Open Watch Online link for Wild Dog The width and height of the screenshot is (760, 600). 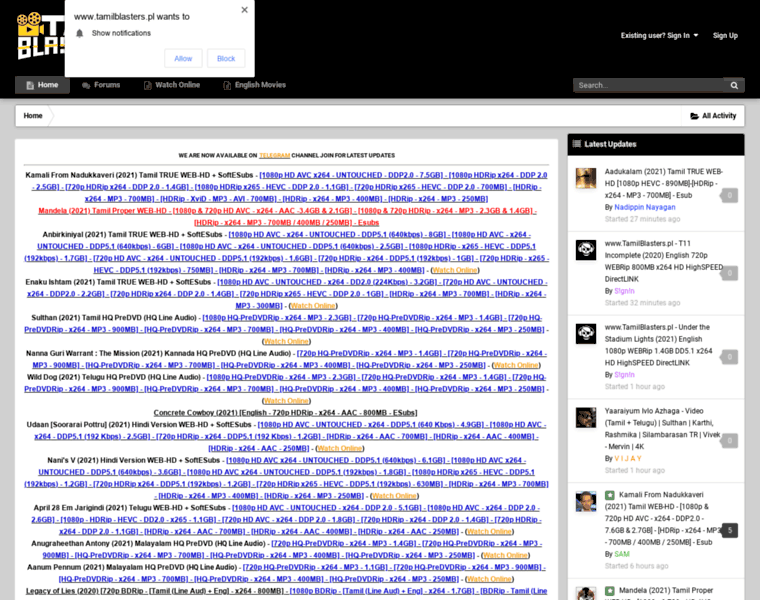[286, 401]
